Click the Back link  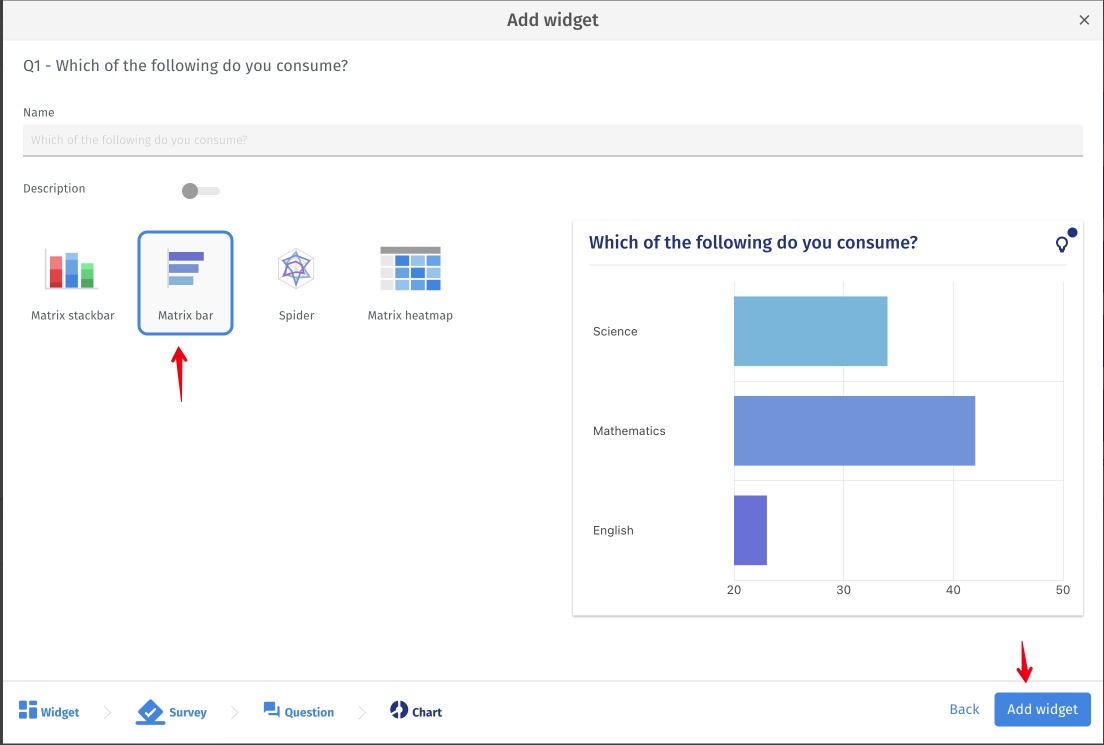964,709
